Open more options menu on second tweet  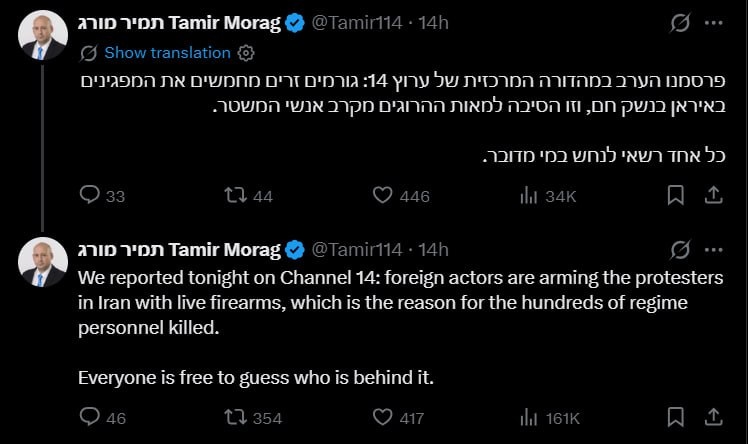pyautogui.click(x=714, y=250)
